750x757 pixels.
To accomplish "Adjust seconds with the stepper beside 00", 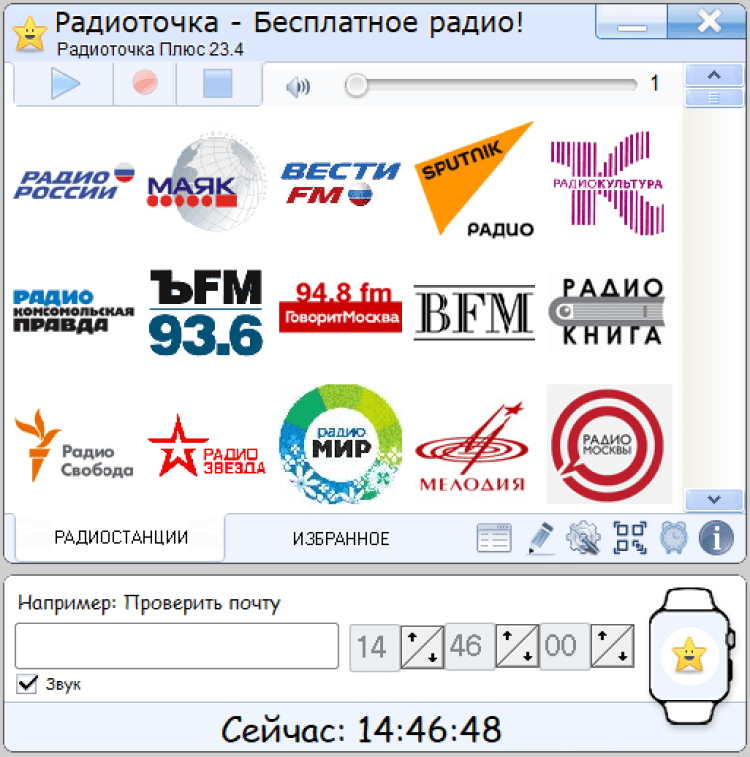I will (612, 646).
